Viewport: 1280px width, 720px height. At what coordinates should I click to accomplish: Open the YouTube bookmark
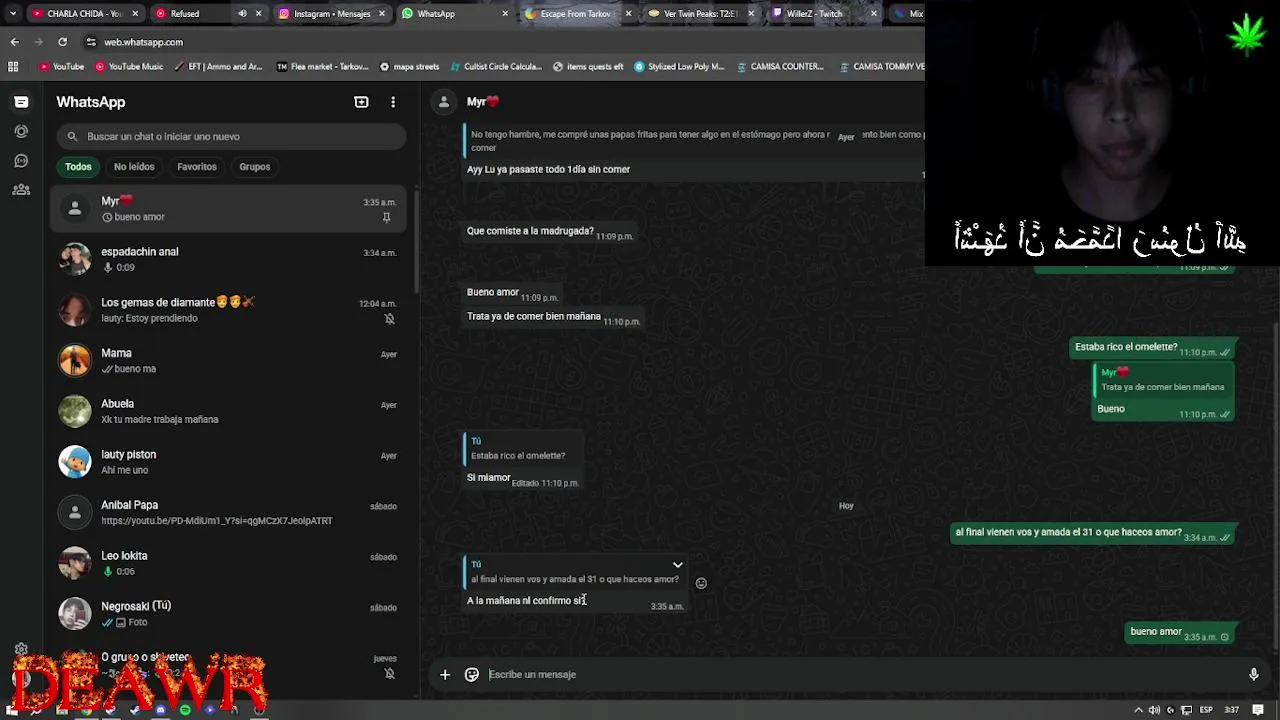(61, 67)
